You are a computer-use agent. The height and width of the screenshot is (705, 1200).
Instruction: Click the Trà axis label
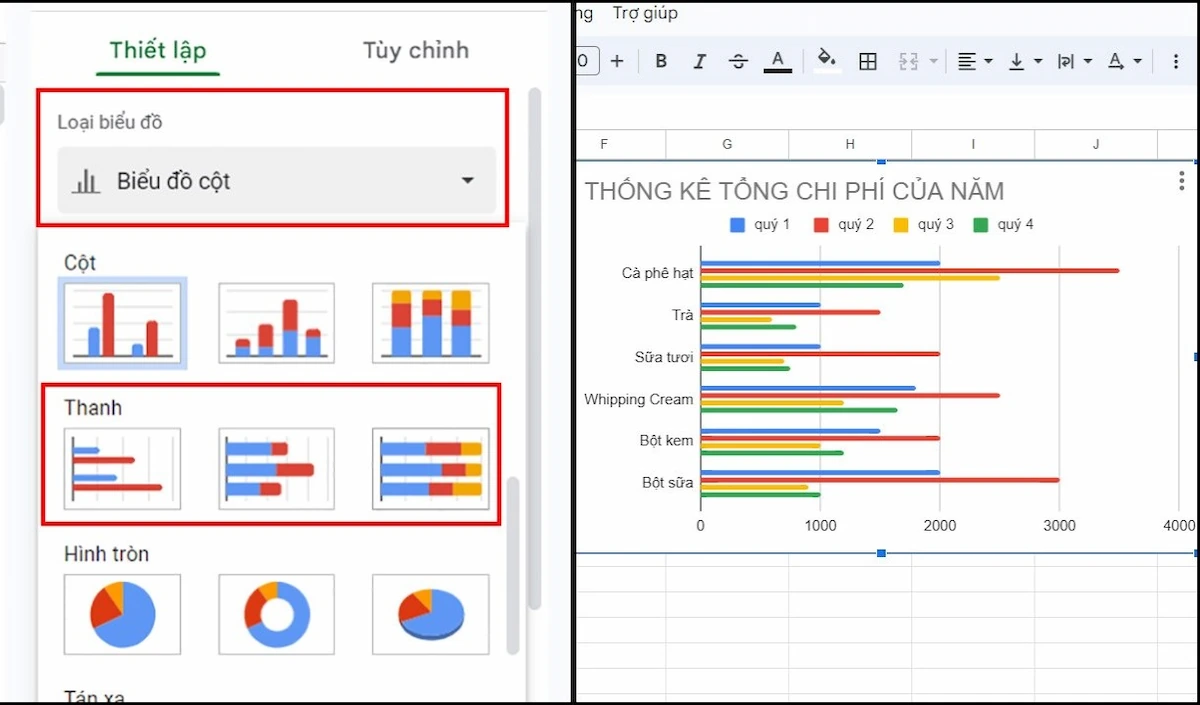(683, 315)
